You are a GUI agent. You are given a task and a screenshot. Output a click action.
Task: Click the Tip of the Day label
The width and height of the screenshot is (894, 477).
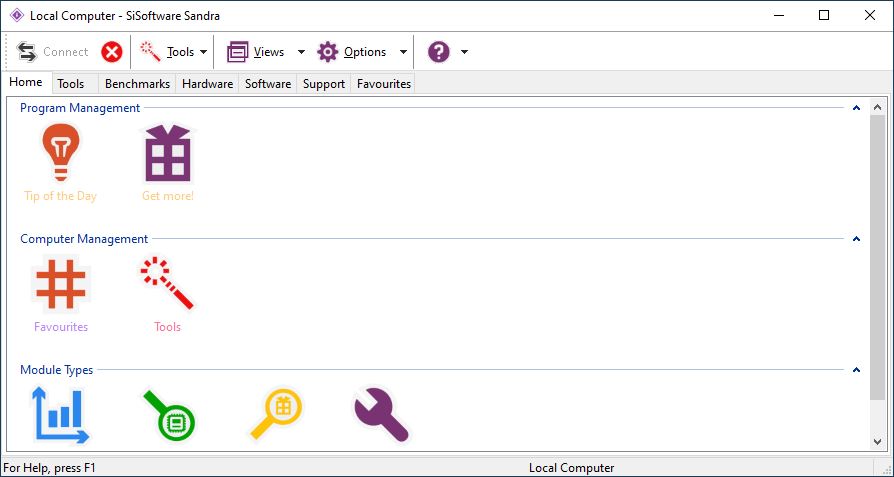pyautogui.click(x=60, y=196)
